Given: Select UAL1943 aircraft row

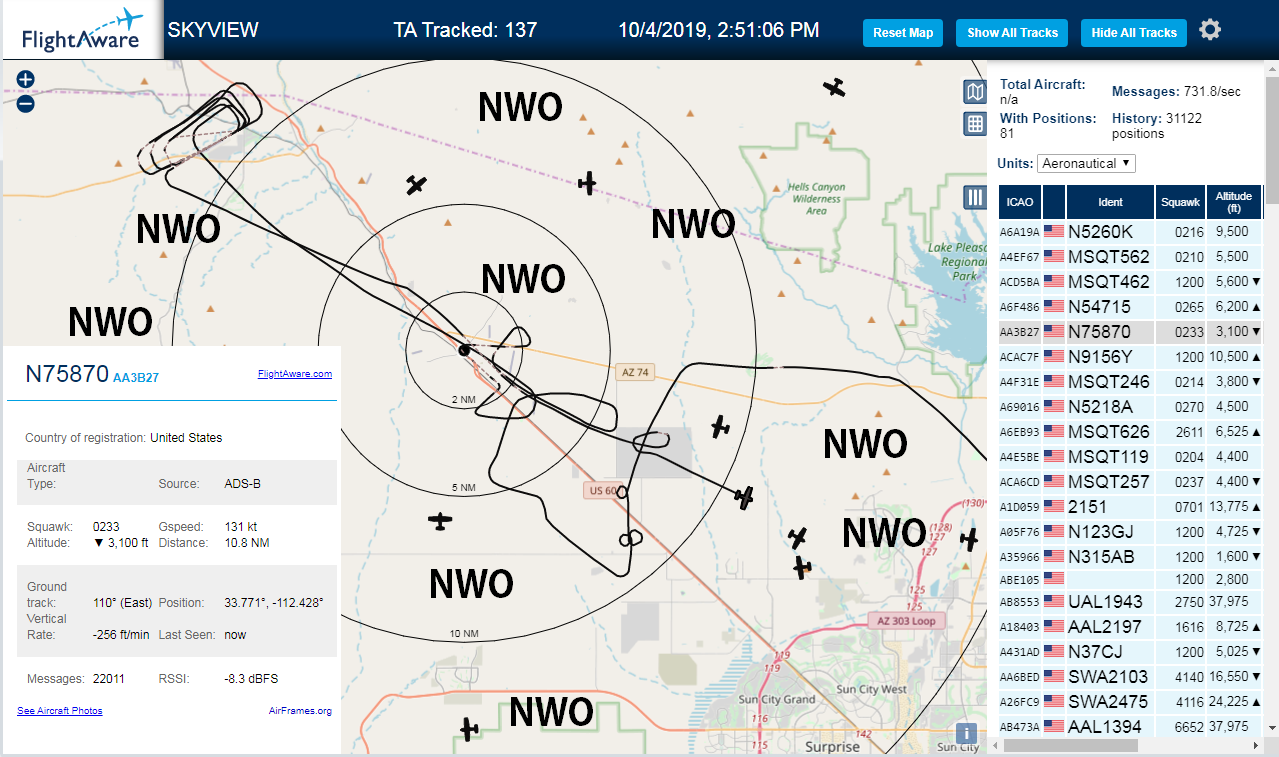Looking at the screenshot, I should tap(1131, 602).
